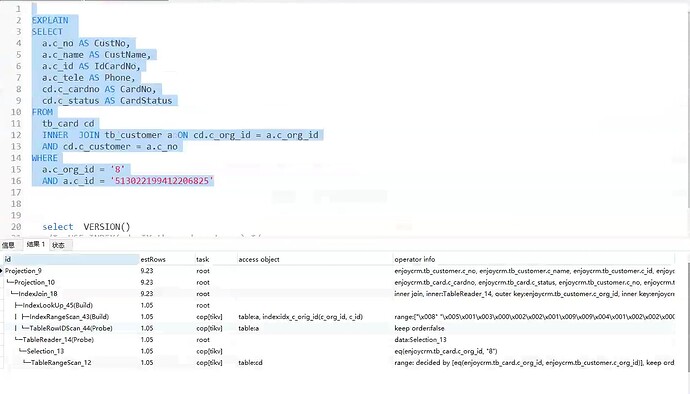This screenshot has height=394, width=690.
Task: Click operator info 'eq(enjoycrm.tb_card.c_org_id, "8")'
Action: pos(446,351)
